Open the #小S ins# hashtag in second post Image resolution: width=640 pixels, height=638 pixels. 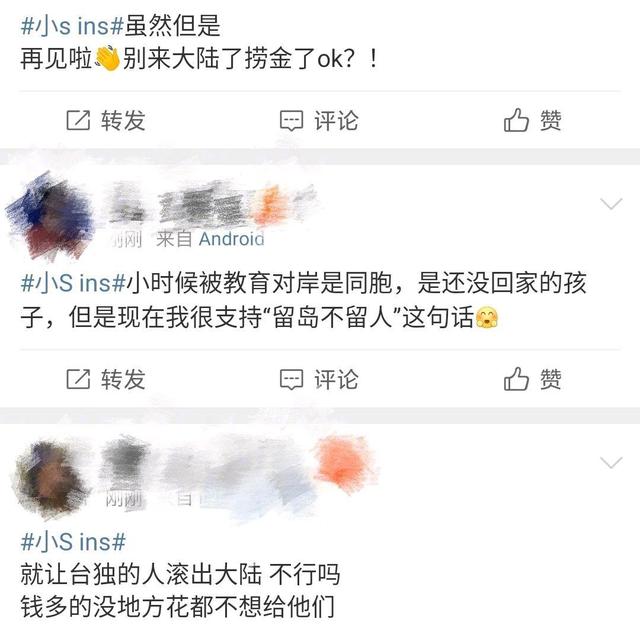coord(73,283)
